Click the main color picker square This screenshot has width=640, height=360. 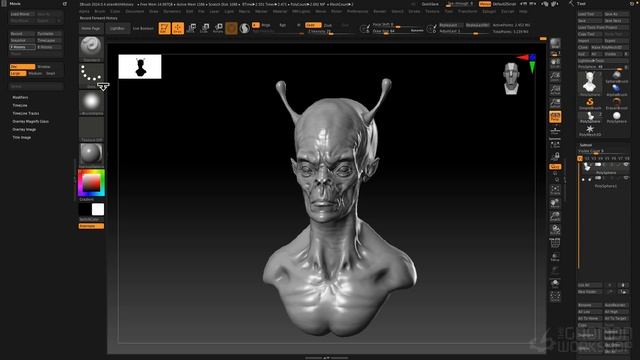coord(91,183)
